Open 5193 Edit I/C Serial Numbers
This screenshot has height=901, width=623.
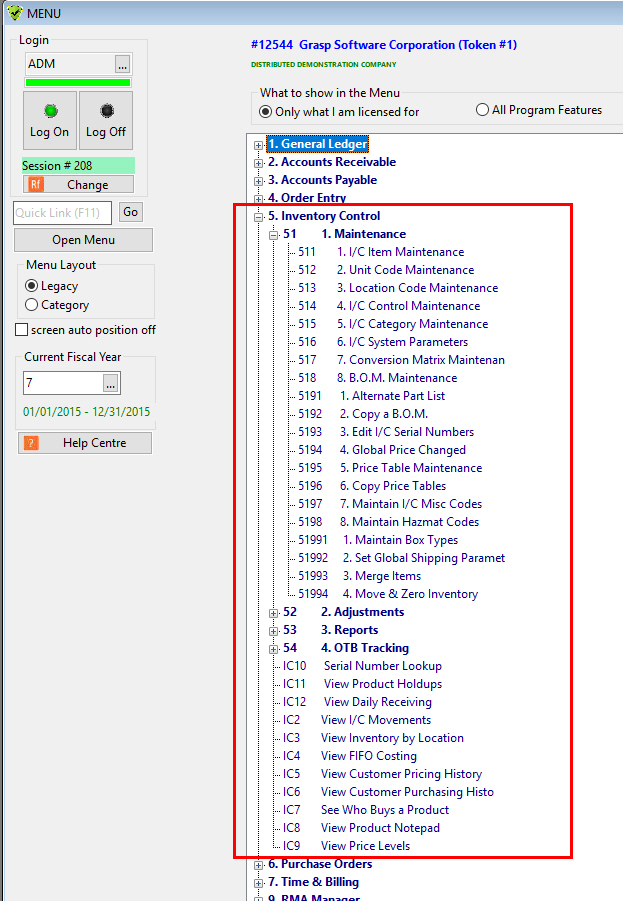point(386,432)
